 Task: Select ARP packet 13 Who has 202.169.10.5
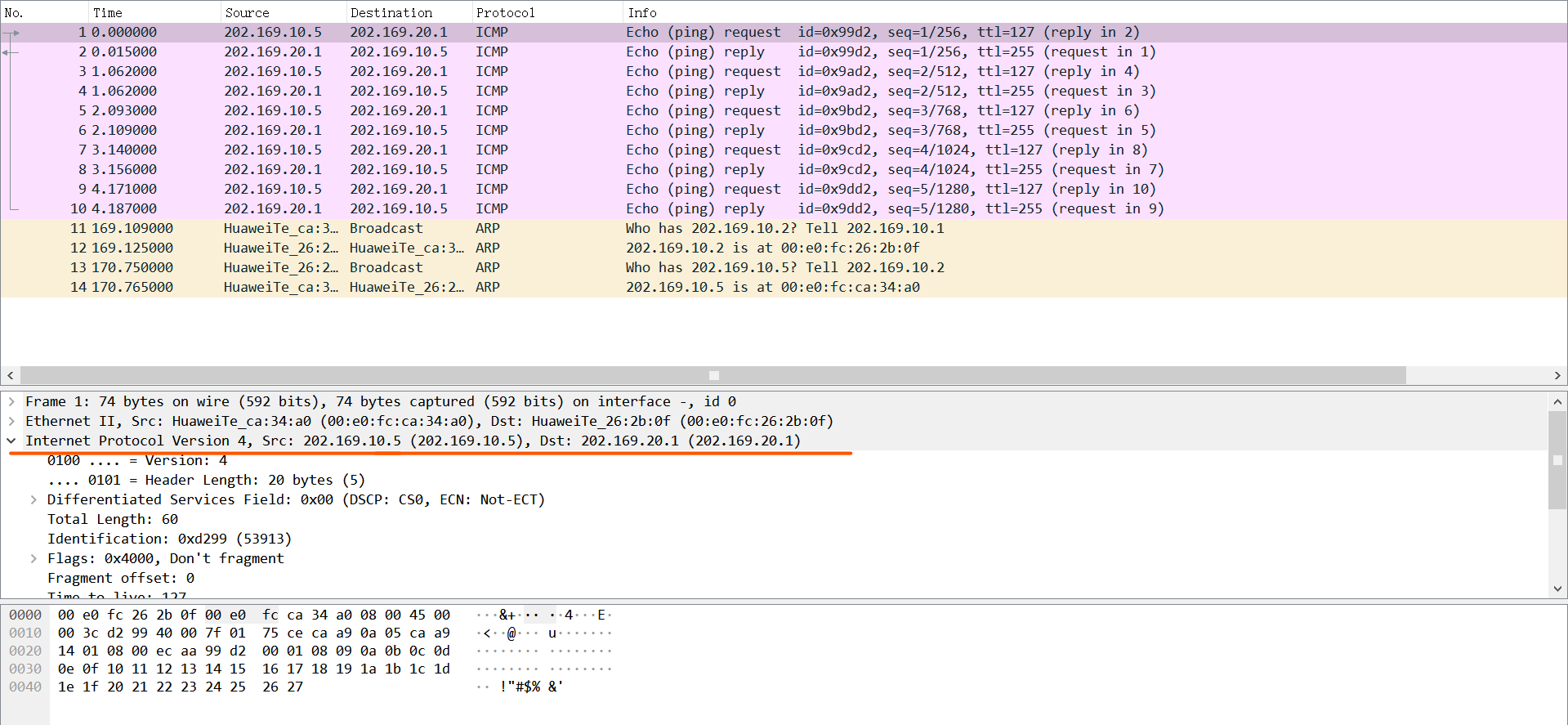click(x=784, y=267)
